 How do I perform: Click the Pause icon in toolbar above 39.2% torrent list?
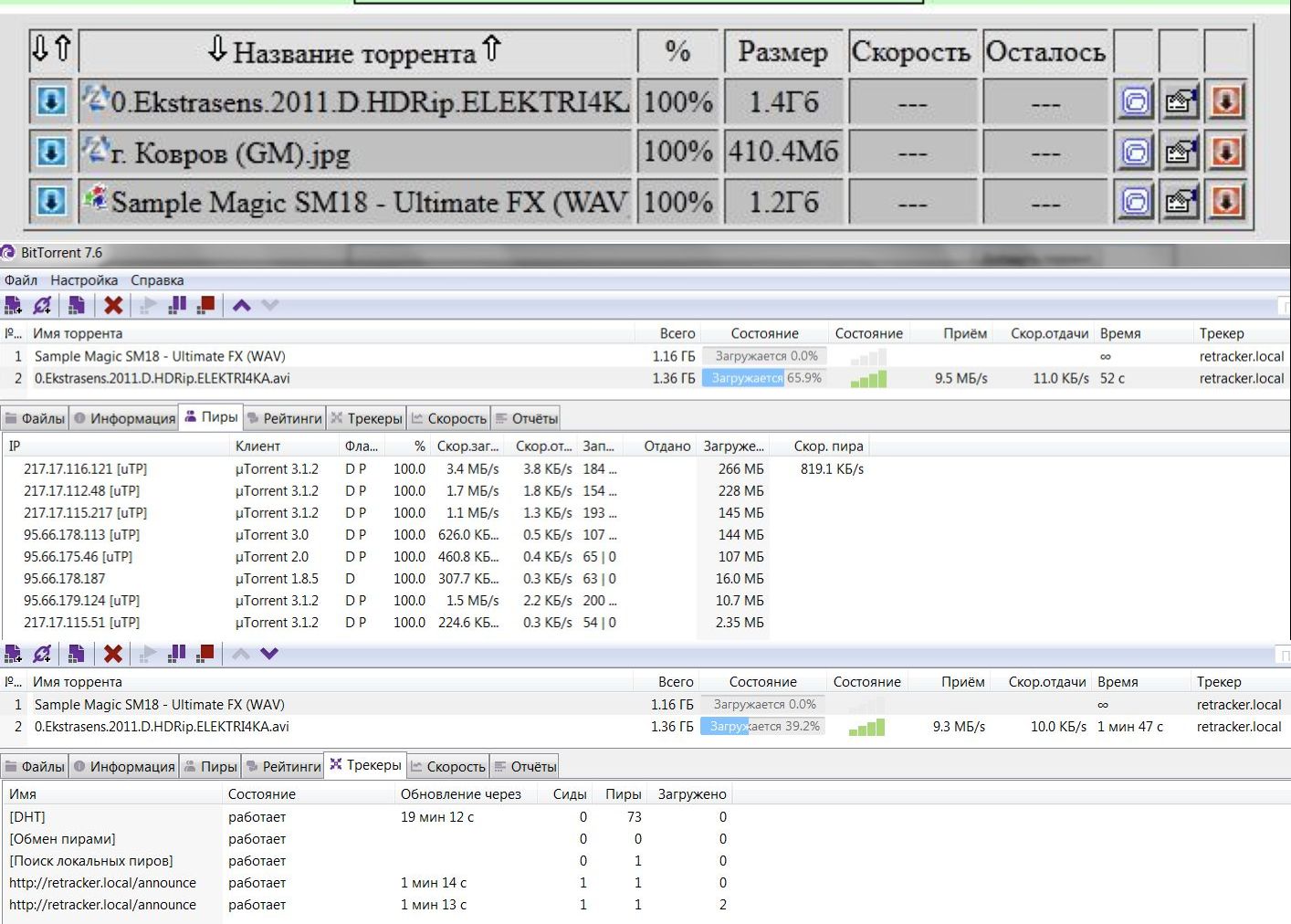point(177,653)
